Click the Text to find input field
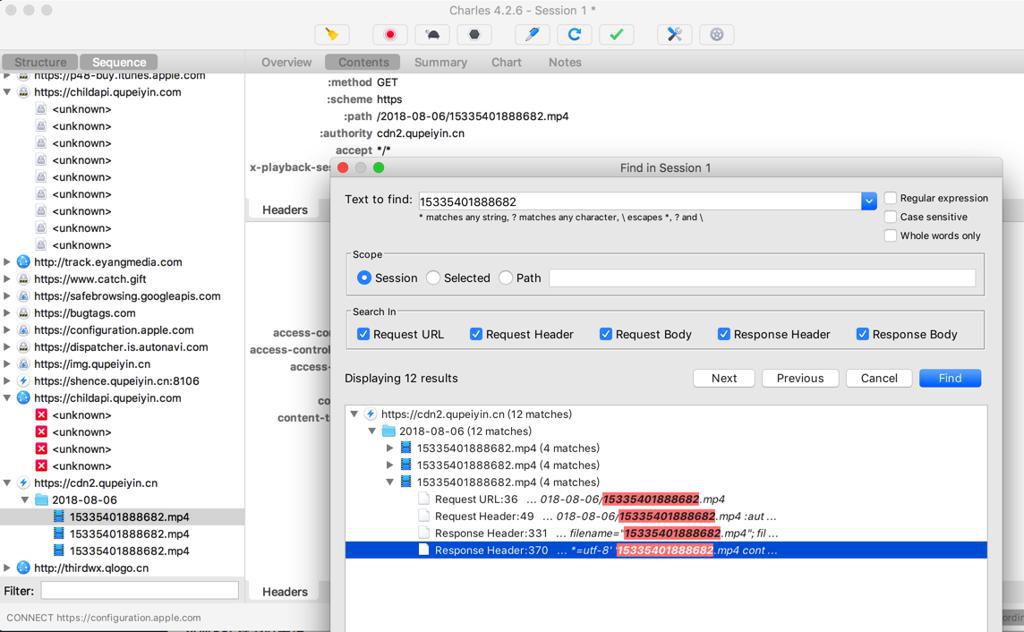This screenshot has height=632, width=1024. pos(639,202)
